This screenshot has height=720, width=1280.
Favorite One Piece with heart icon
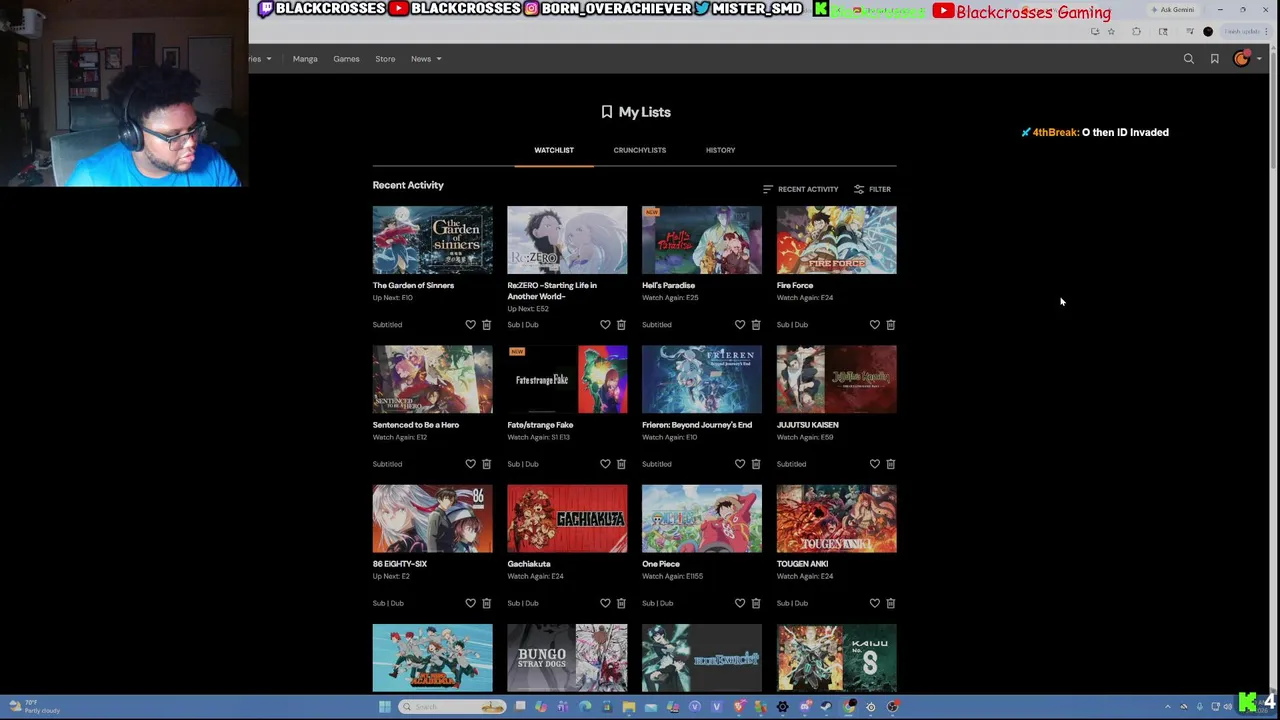[740, 603]
